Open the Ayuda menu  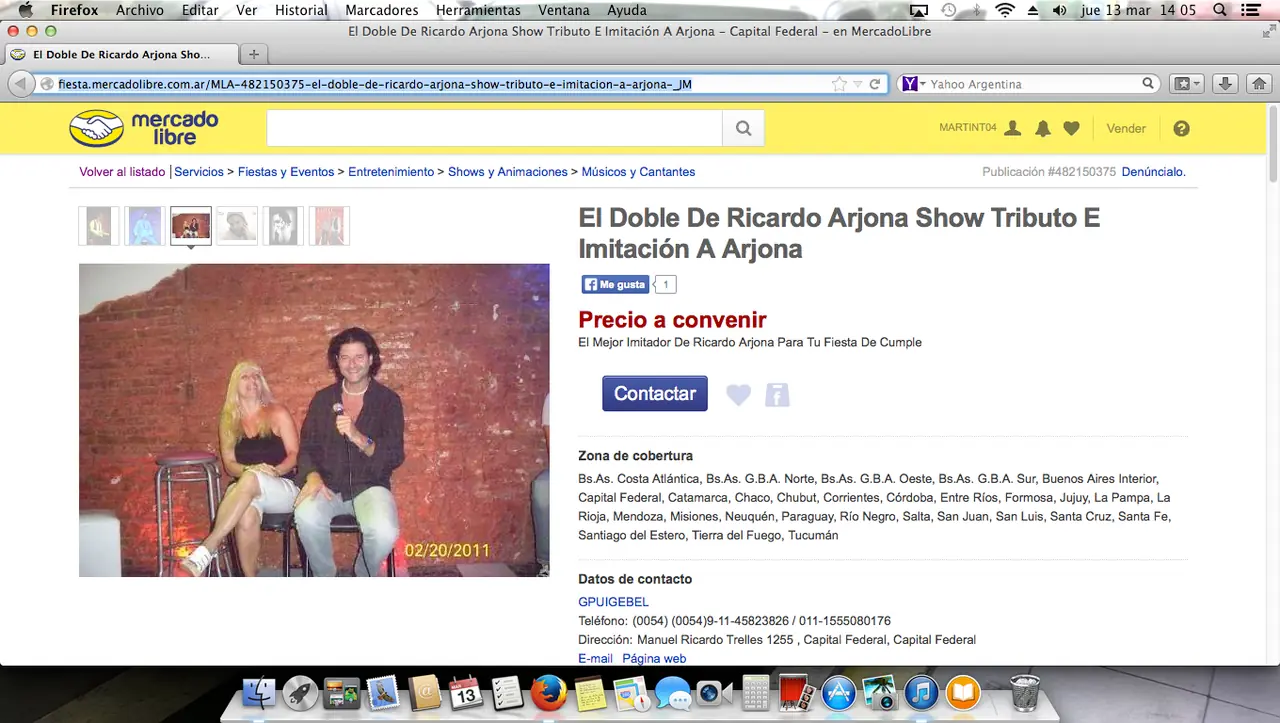click(x=627, y=10)
